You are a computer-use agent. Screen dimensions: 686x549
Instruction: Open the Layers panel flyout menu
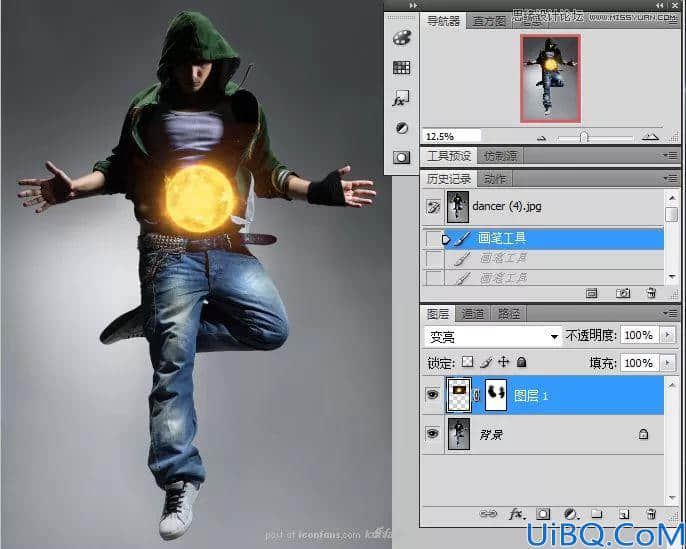coord(670,313)
